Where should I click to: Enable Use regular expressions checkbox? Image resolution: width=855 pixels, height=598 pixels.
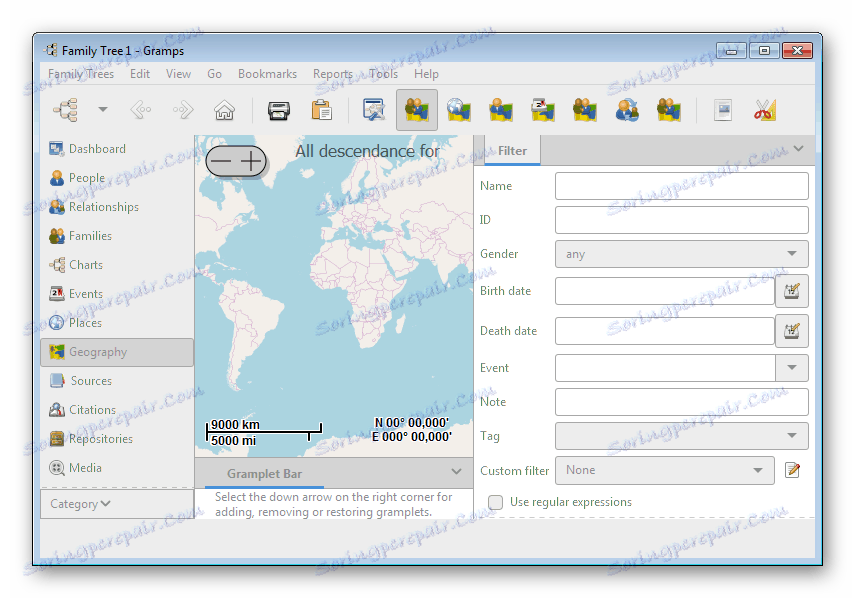click(x=496, y=502)
